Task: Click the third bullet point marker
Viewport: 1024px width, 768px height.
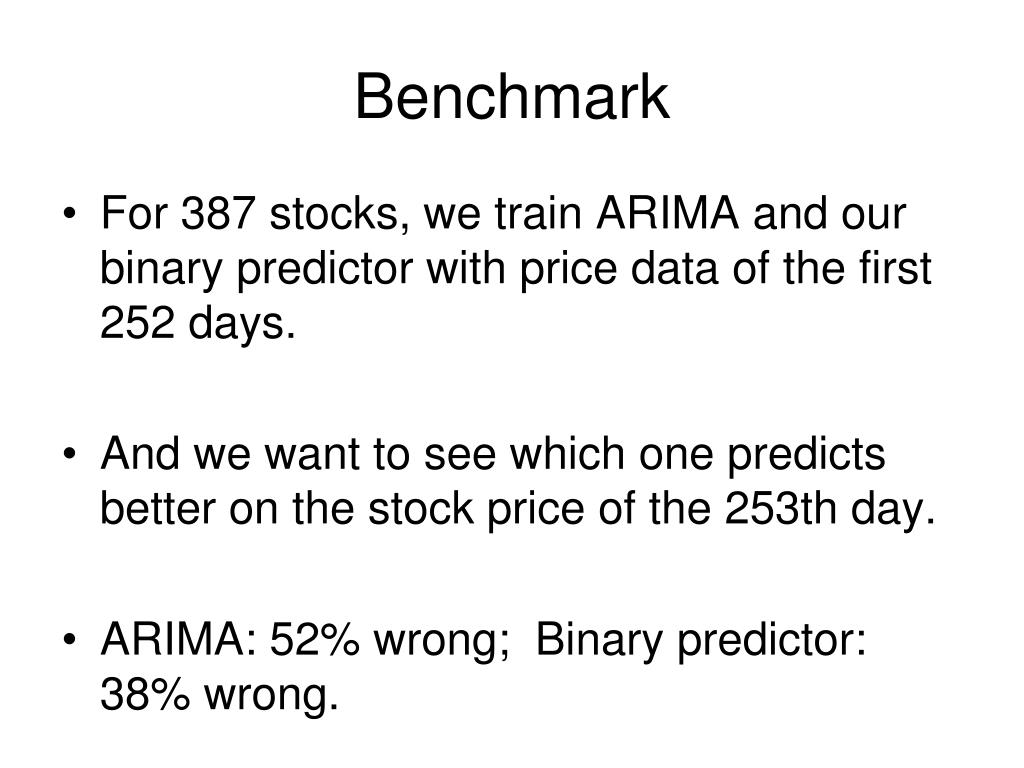Action: 70,639
